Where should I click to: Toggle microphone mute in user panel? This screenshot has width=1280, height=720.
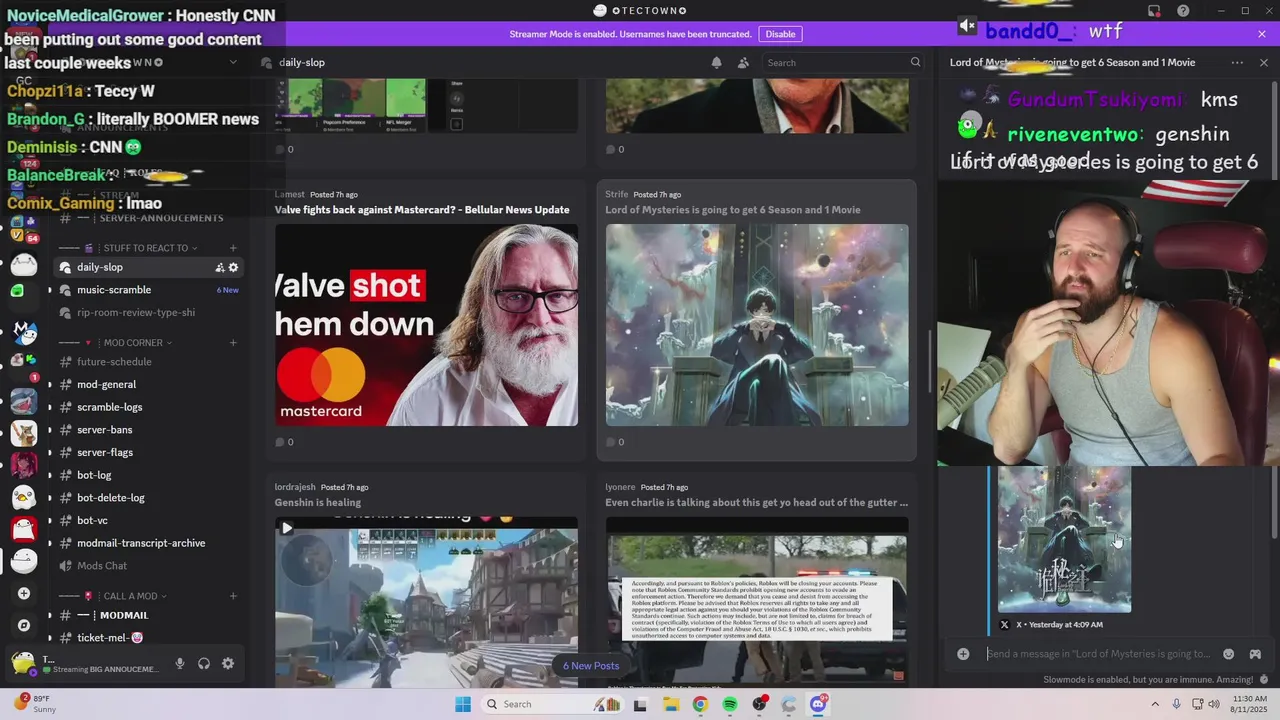pos(180,663)
